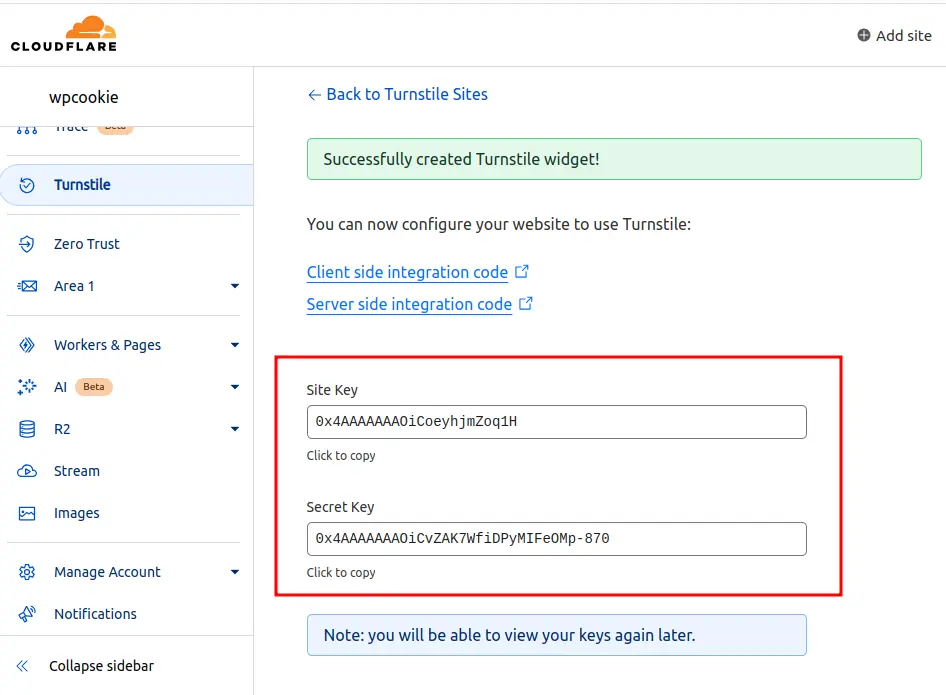946x695 pixels.
Task: Click the Cloudflare logo
Action: click(x=64, y=34)
